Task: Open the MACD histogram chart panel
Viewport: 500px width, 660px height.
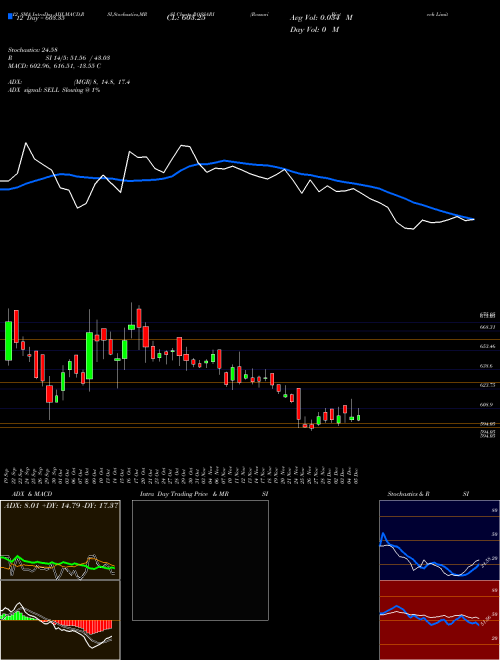Action: pyautogui.click(x=60, y=620)
